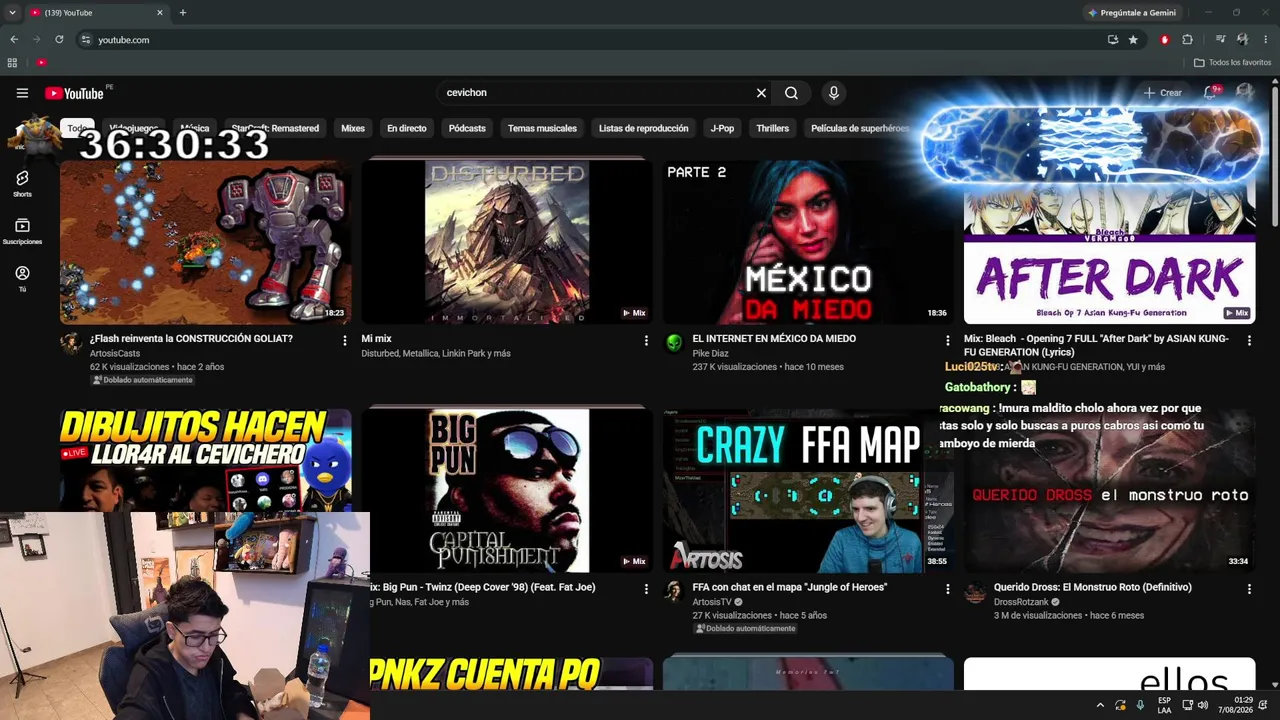Reload the youtube.com page
The width and height of the screenshot is (1280, 720).
[59, 40]
